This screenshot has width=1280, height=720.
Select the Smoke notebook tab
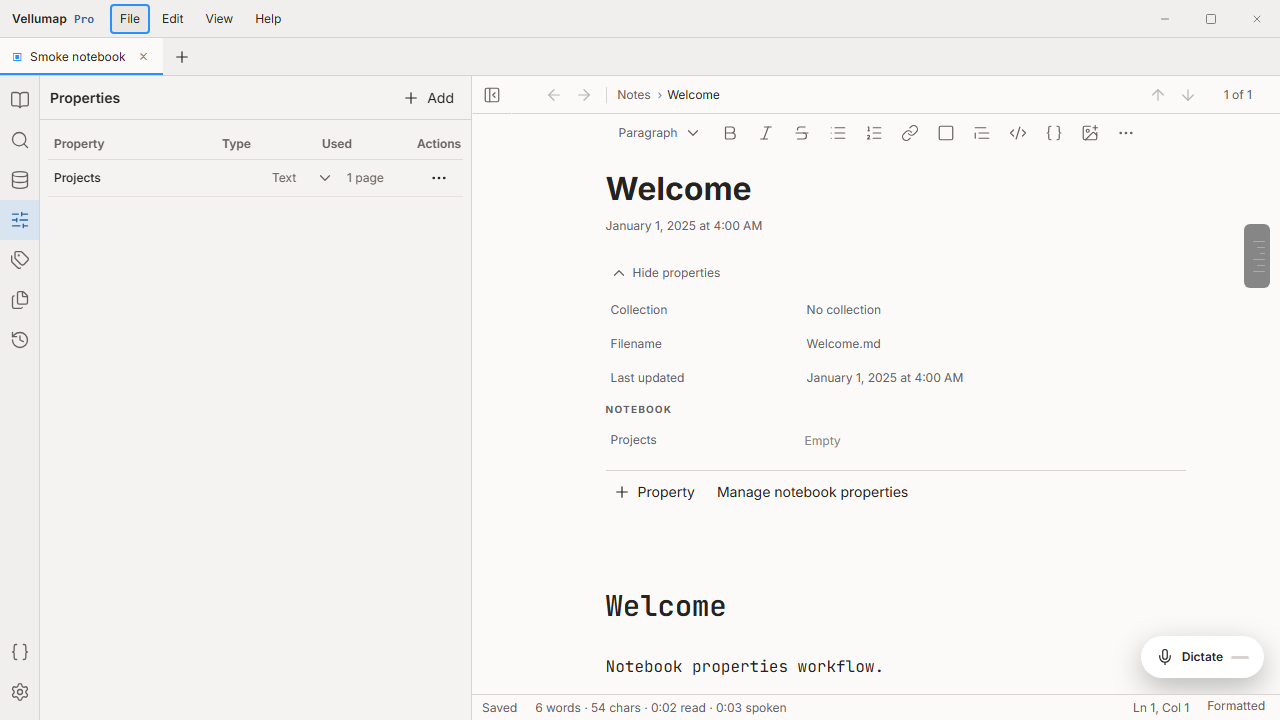(80, 57)
